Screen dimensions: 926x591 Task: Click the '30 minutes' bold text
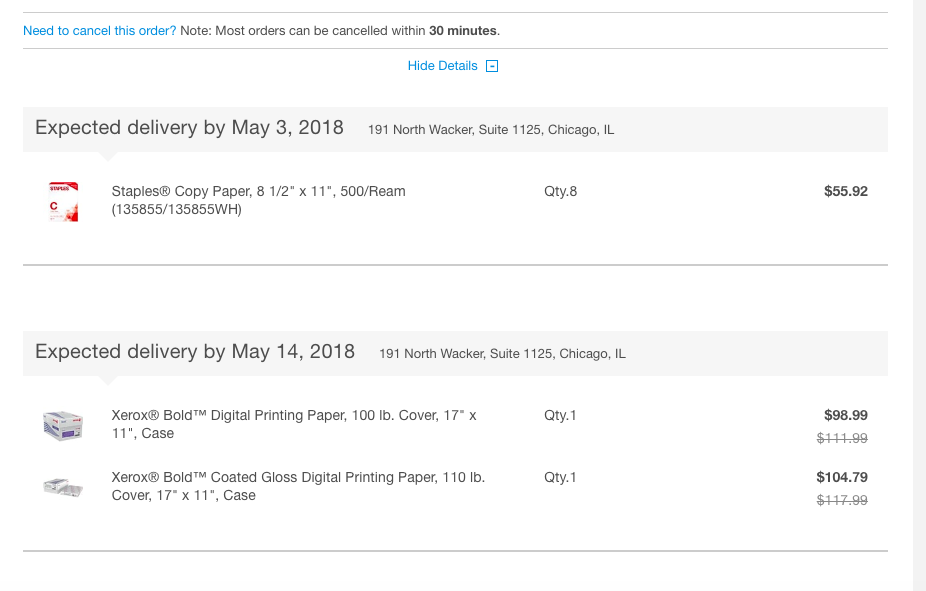point(462,31)
